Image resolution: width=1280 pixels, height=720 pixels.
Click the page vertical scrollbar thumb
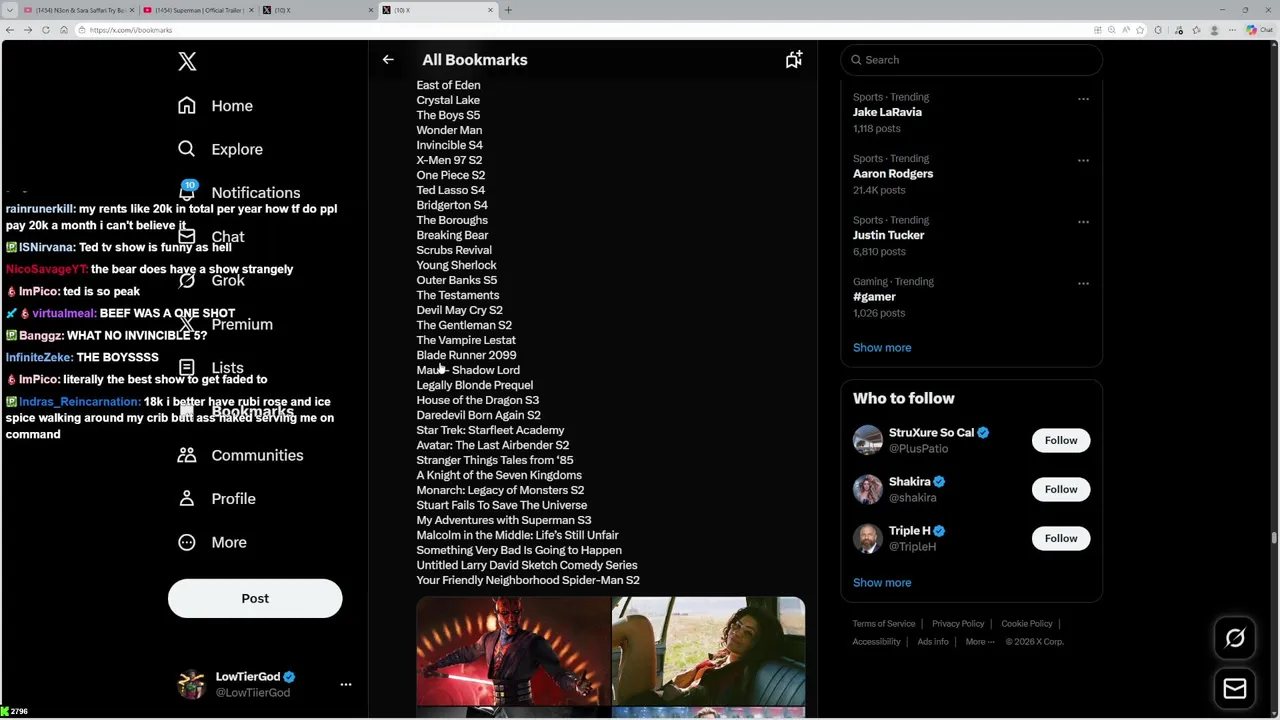click(1274, 538)
